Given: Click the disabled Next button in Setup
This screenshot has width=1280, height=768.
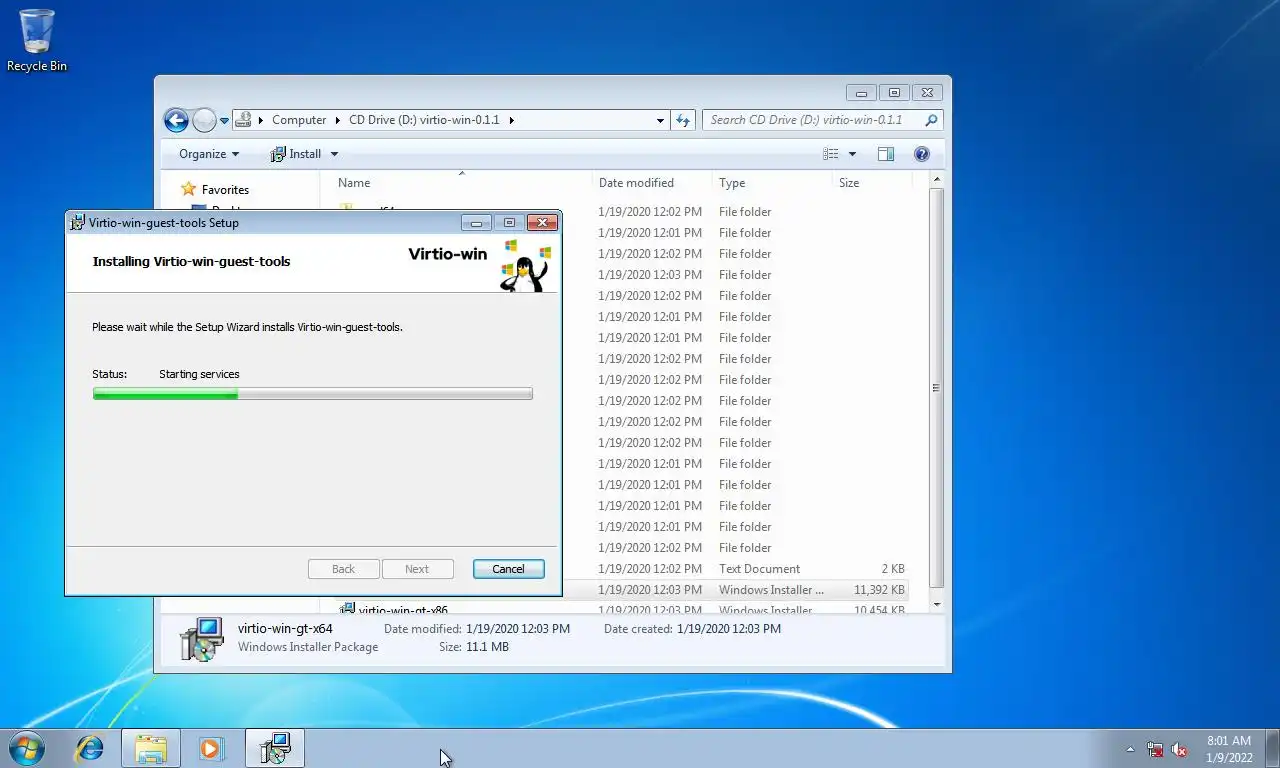Looking at the screenshot, I should [x=417, y=569].
